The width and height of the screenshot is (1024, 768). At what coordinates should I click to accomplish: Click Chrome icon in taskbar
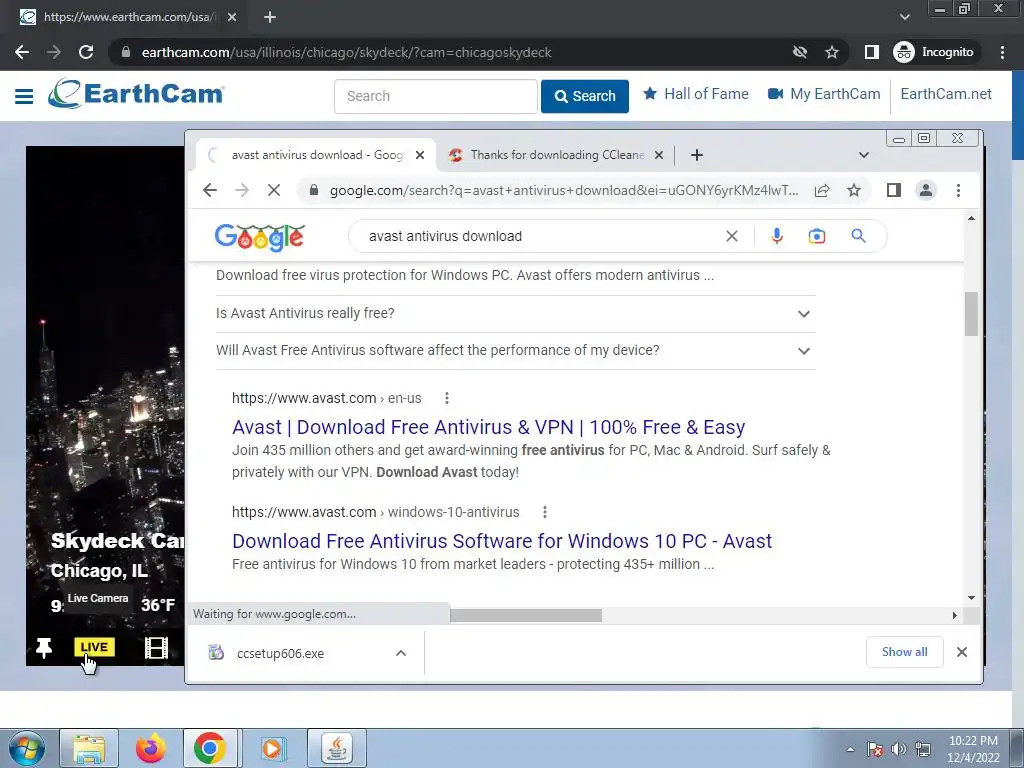click(x=210, y=748)
